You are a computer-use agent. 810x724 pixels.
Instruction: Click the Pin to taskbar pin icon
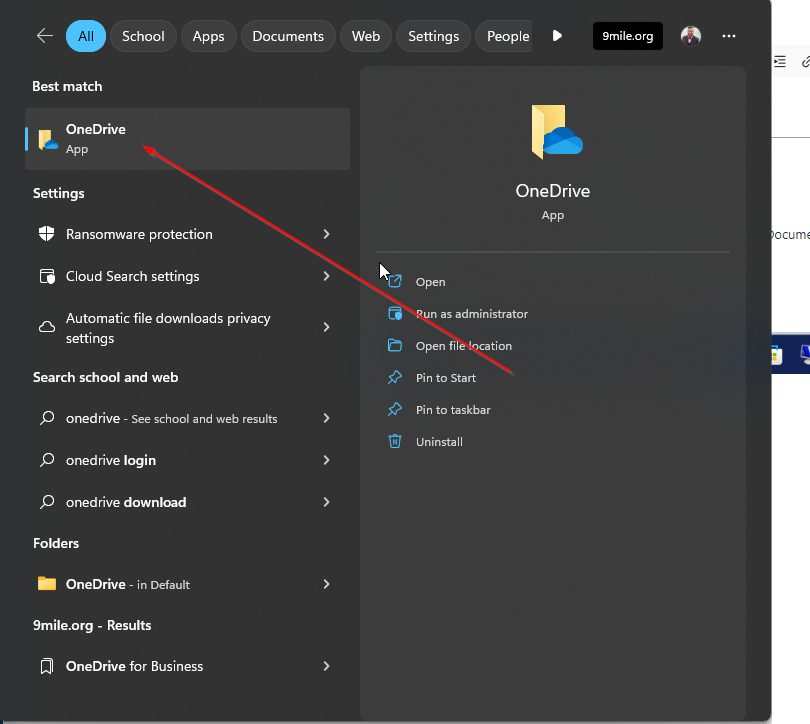point(395,410)
